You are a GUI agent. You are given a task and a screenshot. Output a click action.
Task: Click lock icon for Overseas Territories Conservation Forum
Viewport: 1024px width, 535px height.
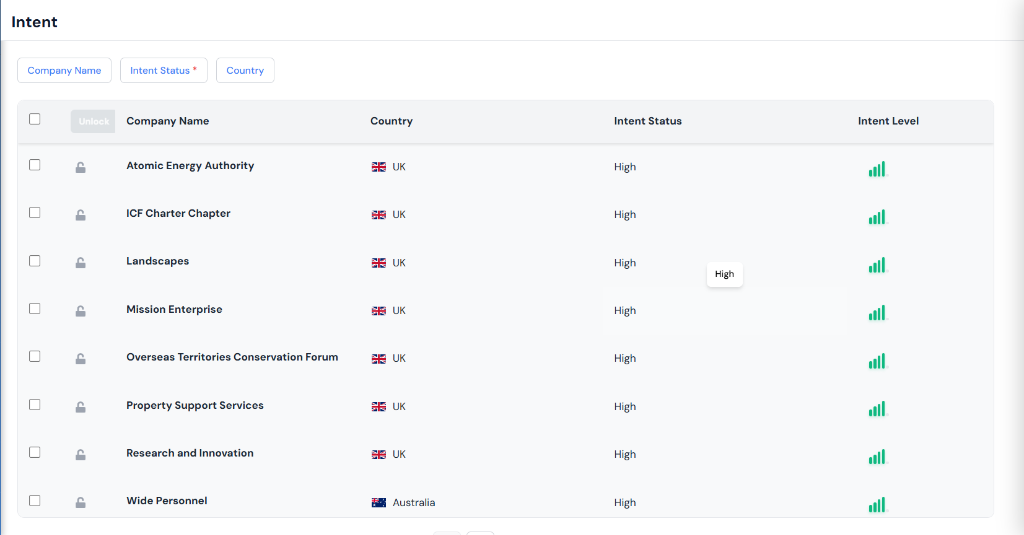tap(80, 359)
